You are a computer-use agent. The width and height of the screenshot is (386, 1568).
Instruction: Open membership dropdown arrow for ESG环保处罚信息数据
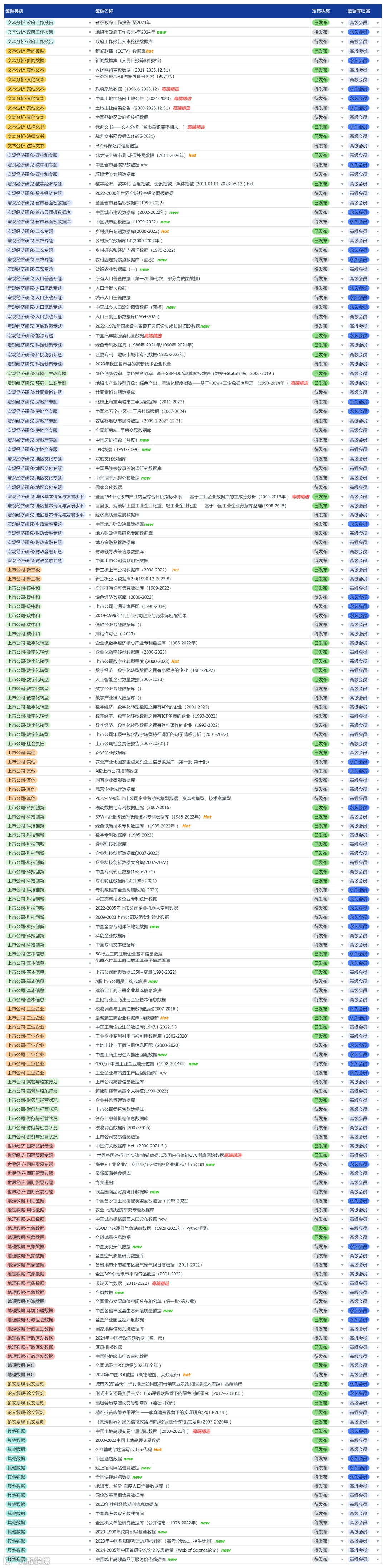[378, 146]
